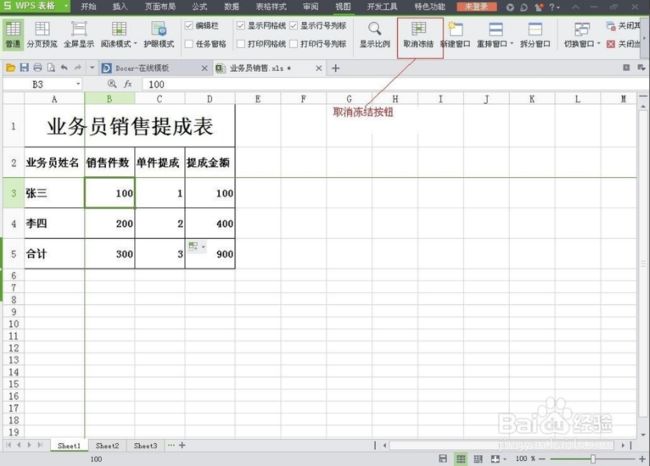Print using the printer icon
650x466 pixels.
(x=38, y=68)
